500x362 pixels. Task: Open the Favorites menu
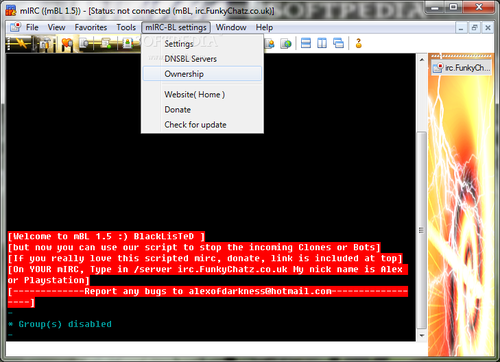click(91, 27)
